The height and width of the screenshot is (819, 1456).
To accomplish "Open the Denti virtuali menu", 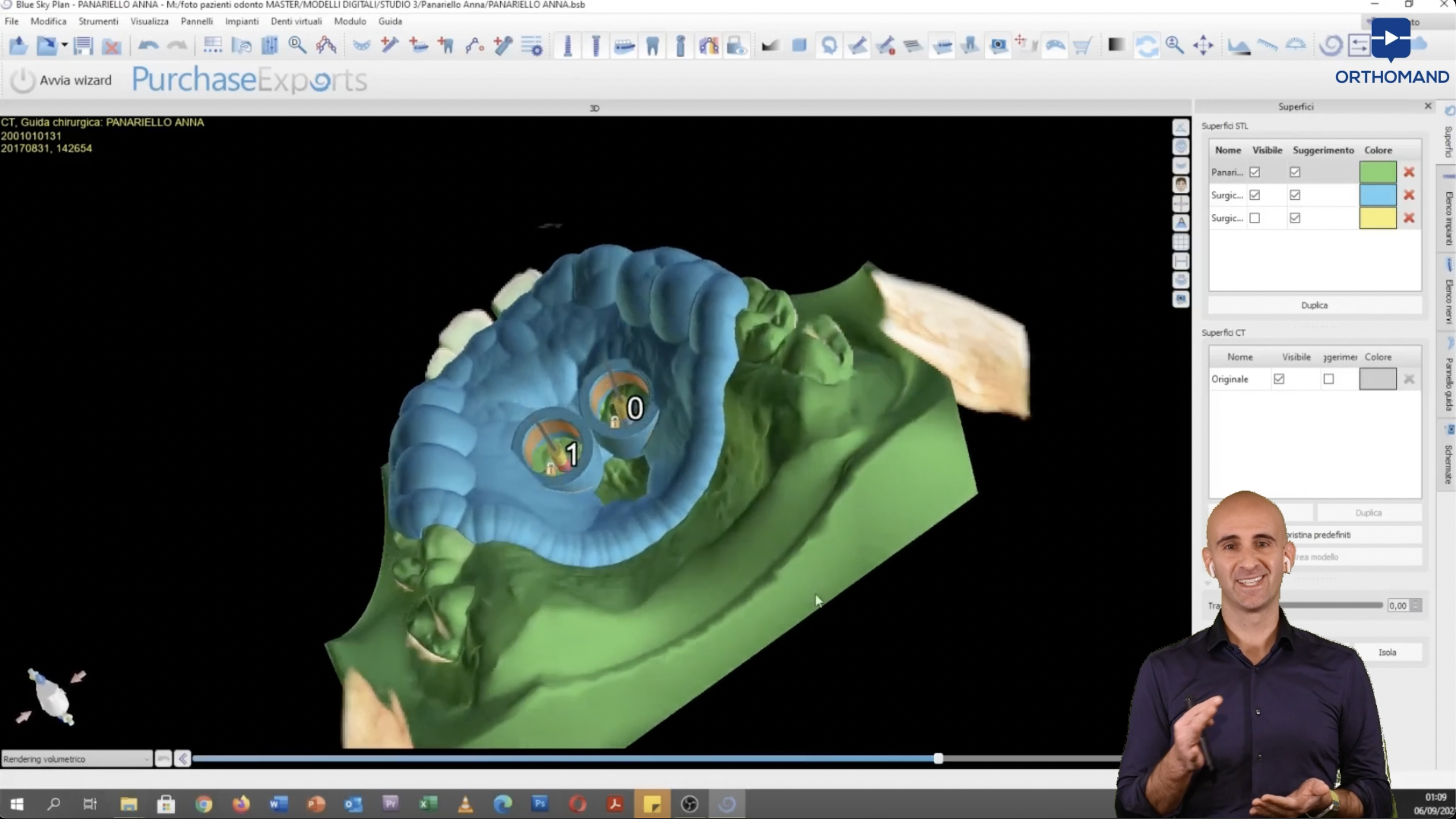I will (x=296, y=21).
